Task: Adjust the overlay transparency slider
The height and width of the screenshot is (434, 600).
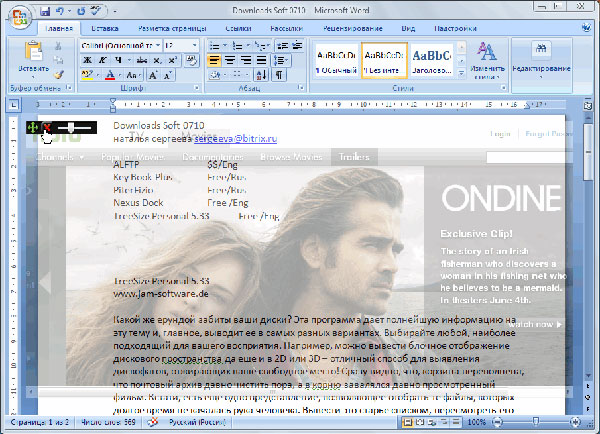Action: pos(71,127)
